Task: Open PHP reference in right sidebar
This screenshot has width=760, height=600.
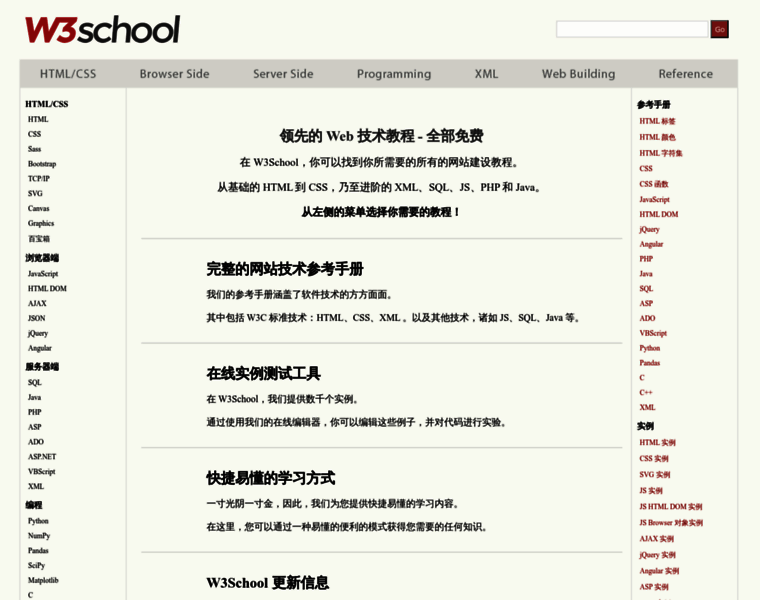Action: point(646,259)
